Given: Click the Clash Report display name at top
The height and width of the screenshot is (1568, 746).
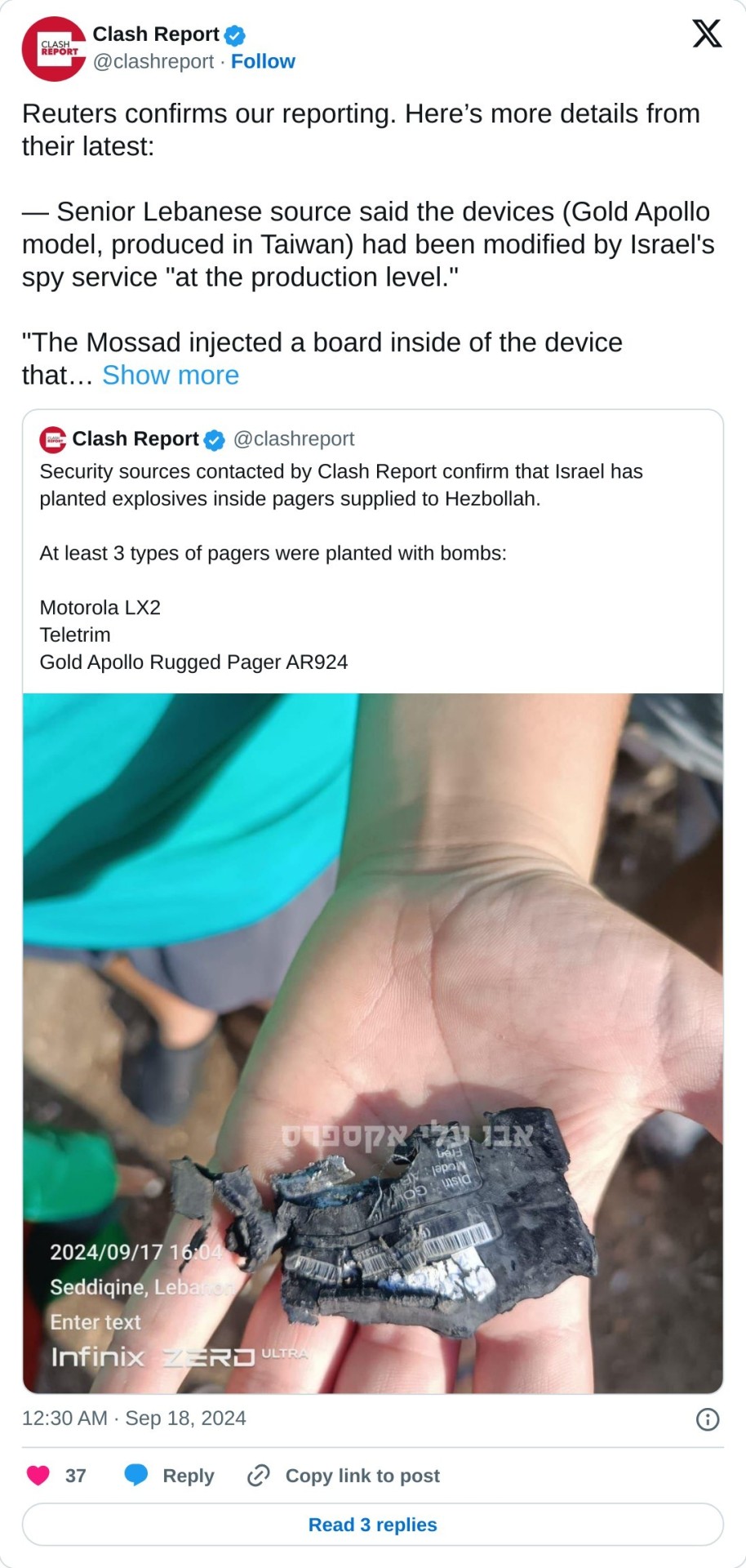Looking at the screenshot, I should [156, 34].
